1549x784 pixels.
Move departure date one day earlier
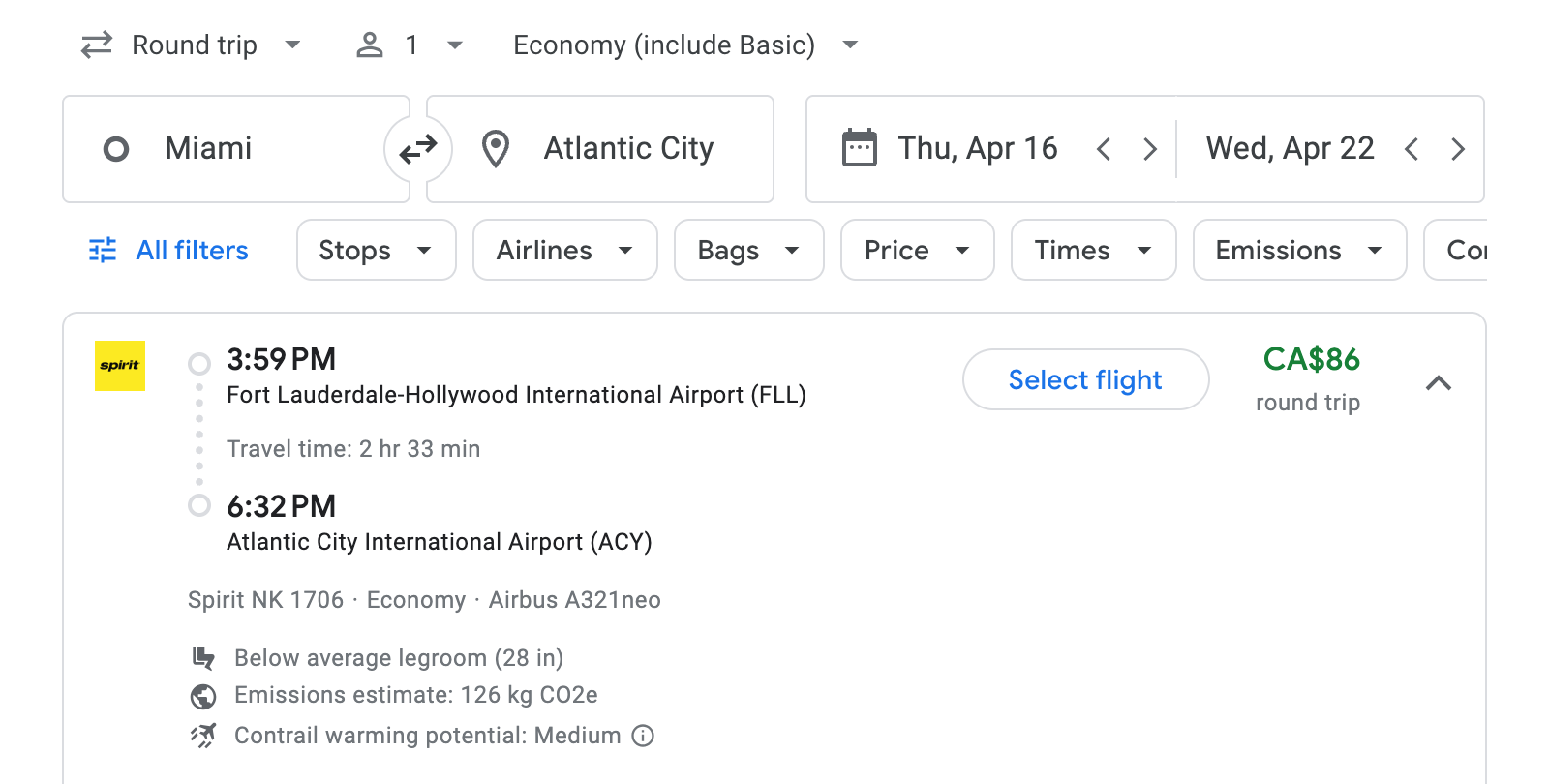(x=1103, y=149)
